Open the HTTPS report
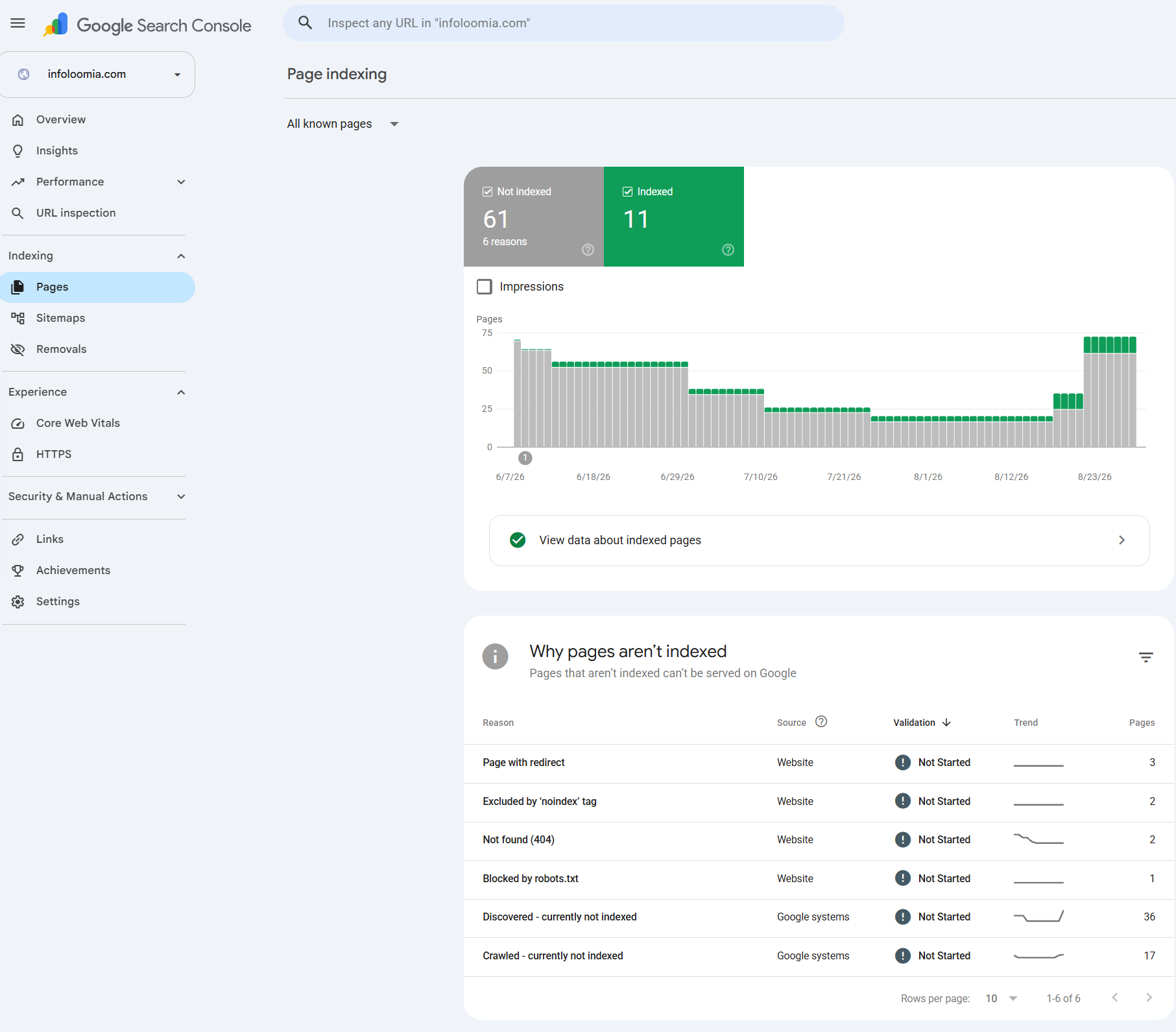This screenshot has width=1176, height=1032. point(54,454)
